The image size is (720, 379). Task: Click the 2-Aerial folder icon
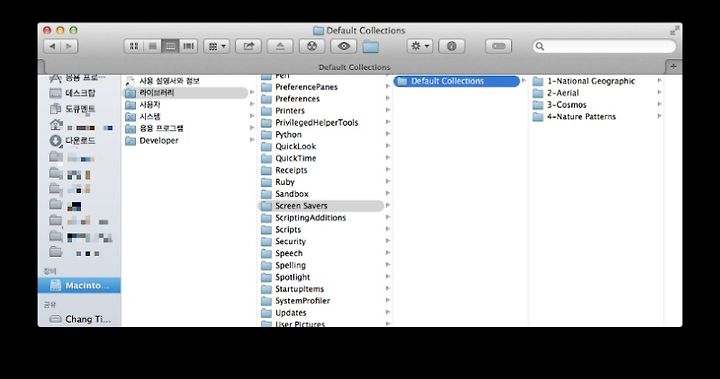click(538, 93)
